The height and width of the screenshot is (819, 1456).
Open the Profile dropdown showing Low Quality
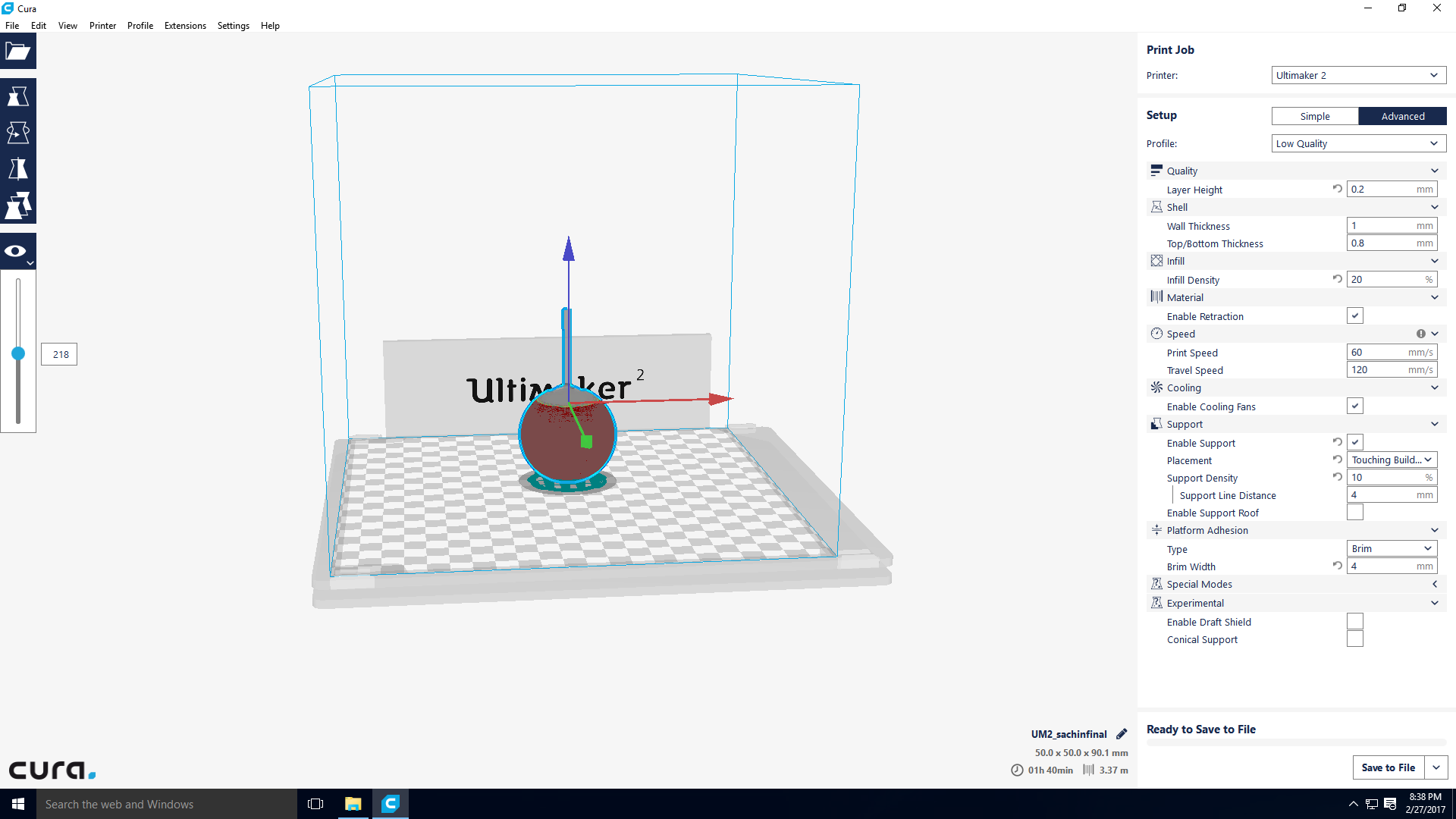pyautogui.click(x=1359, y=143)
